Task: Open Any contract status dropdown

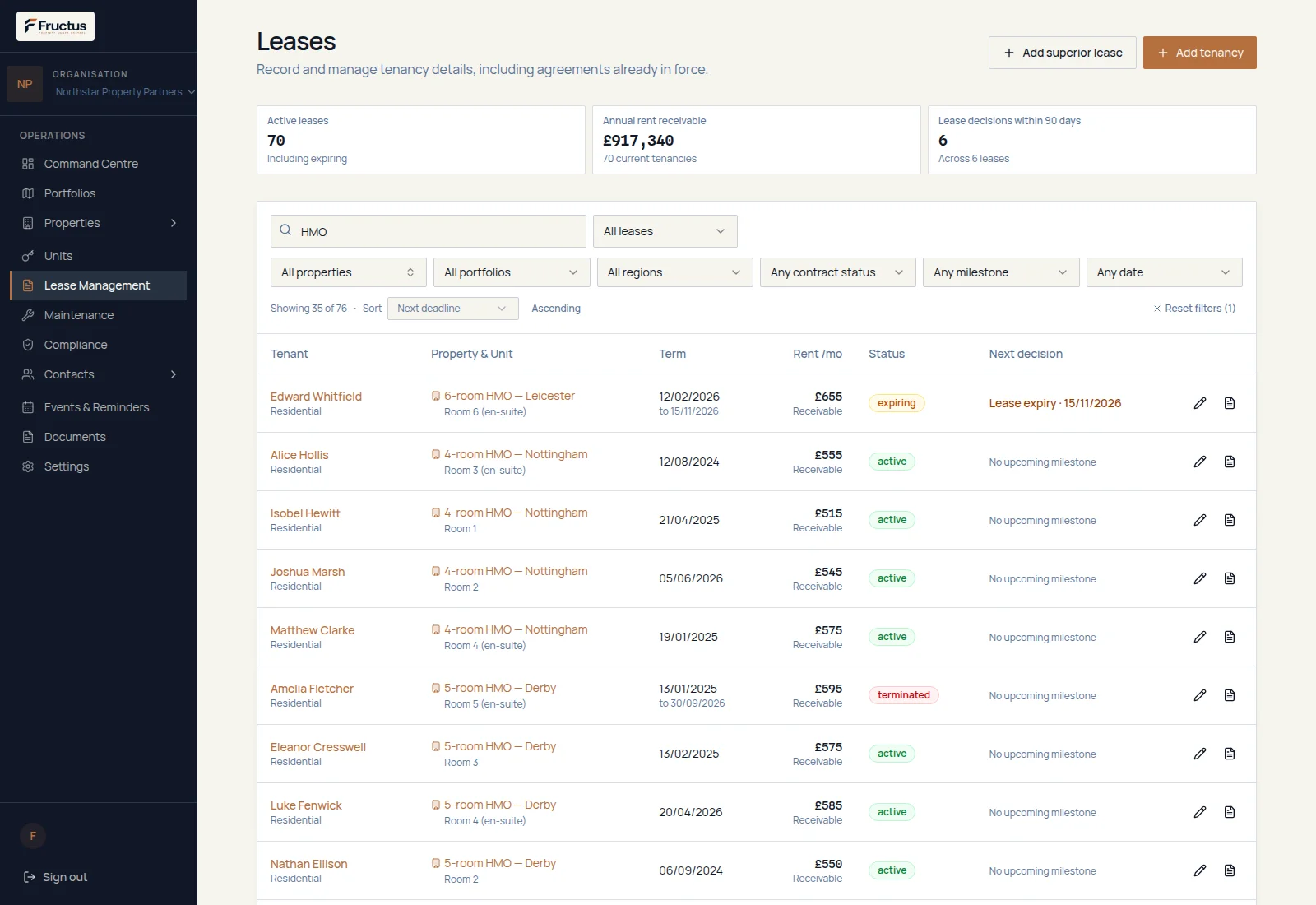Action: [837, 272]
